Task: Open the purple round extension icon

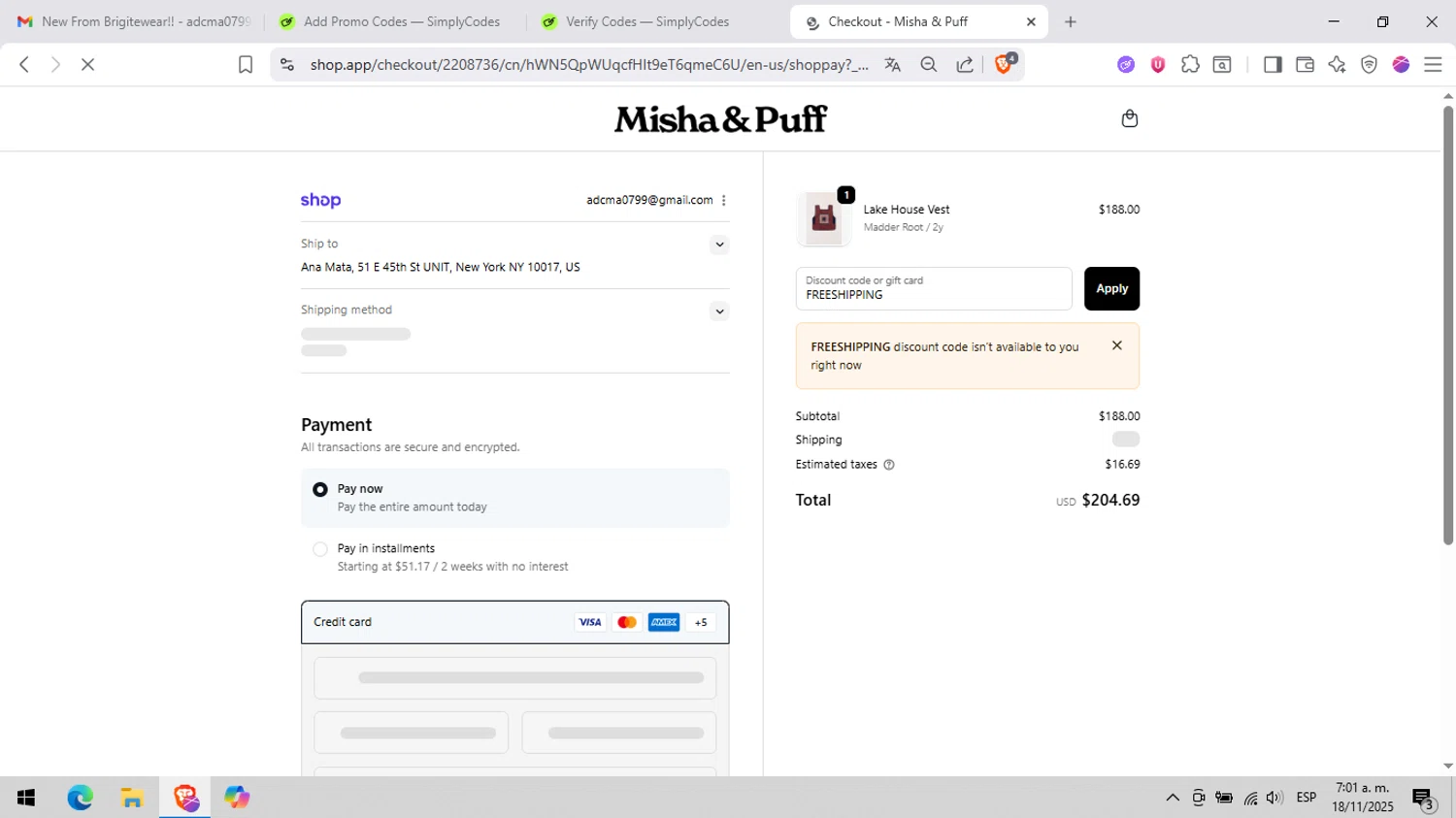Action: (1126, 64)
